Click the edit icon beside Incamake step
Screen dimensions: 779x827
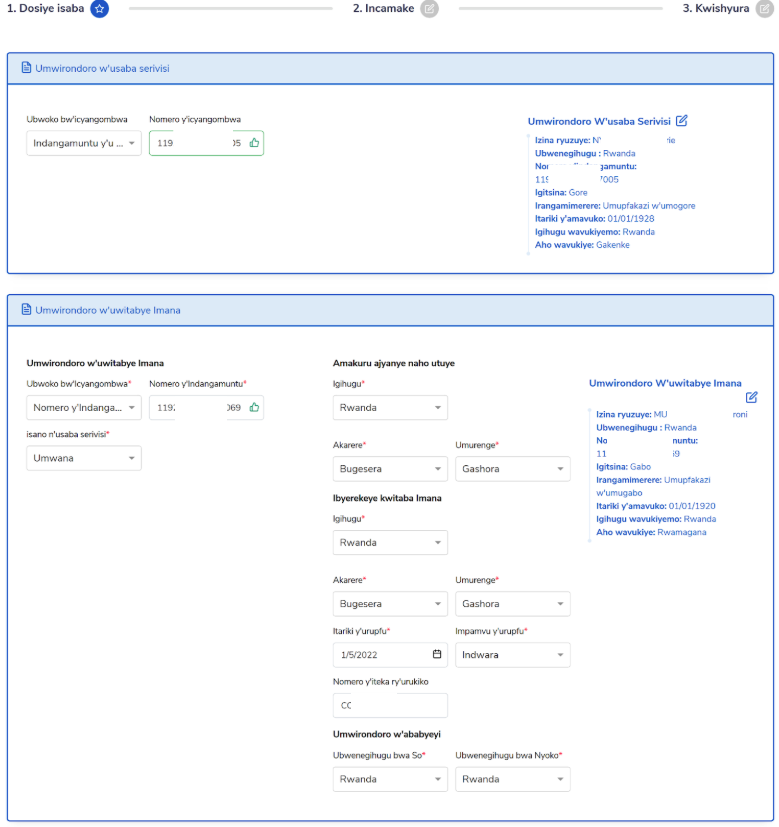[429, 8]
